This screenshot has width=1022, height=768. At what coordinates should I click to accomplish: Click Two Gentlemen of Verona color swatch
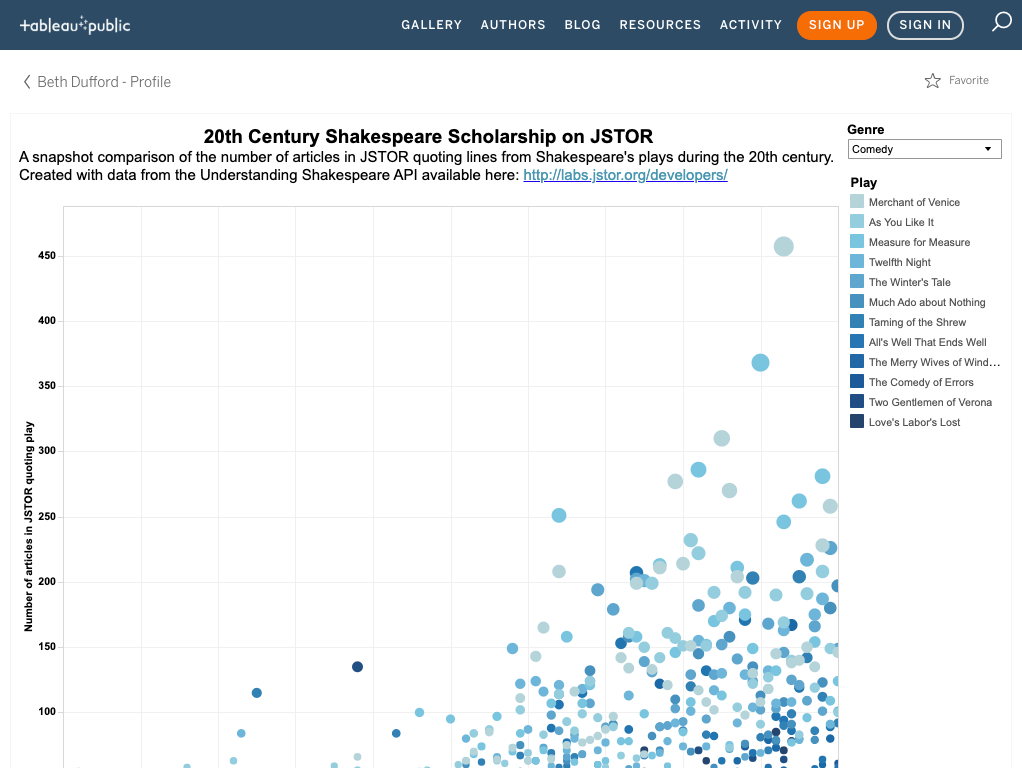tap(857, 402)
